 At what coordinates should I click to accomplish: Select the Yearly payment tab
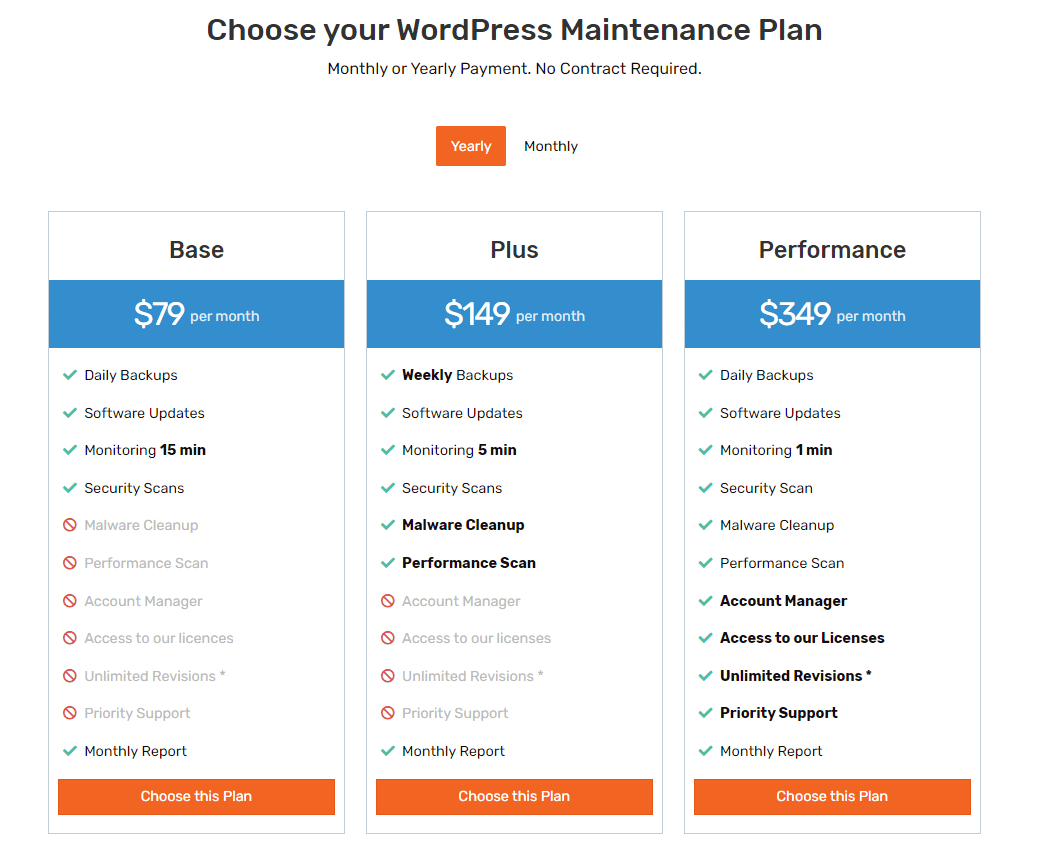click(470, 146)
